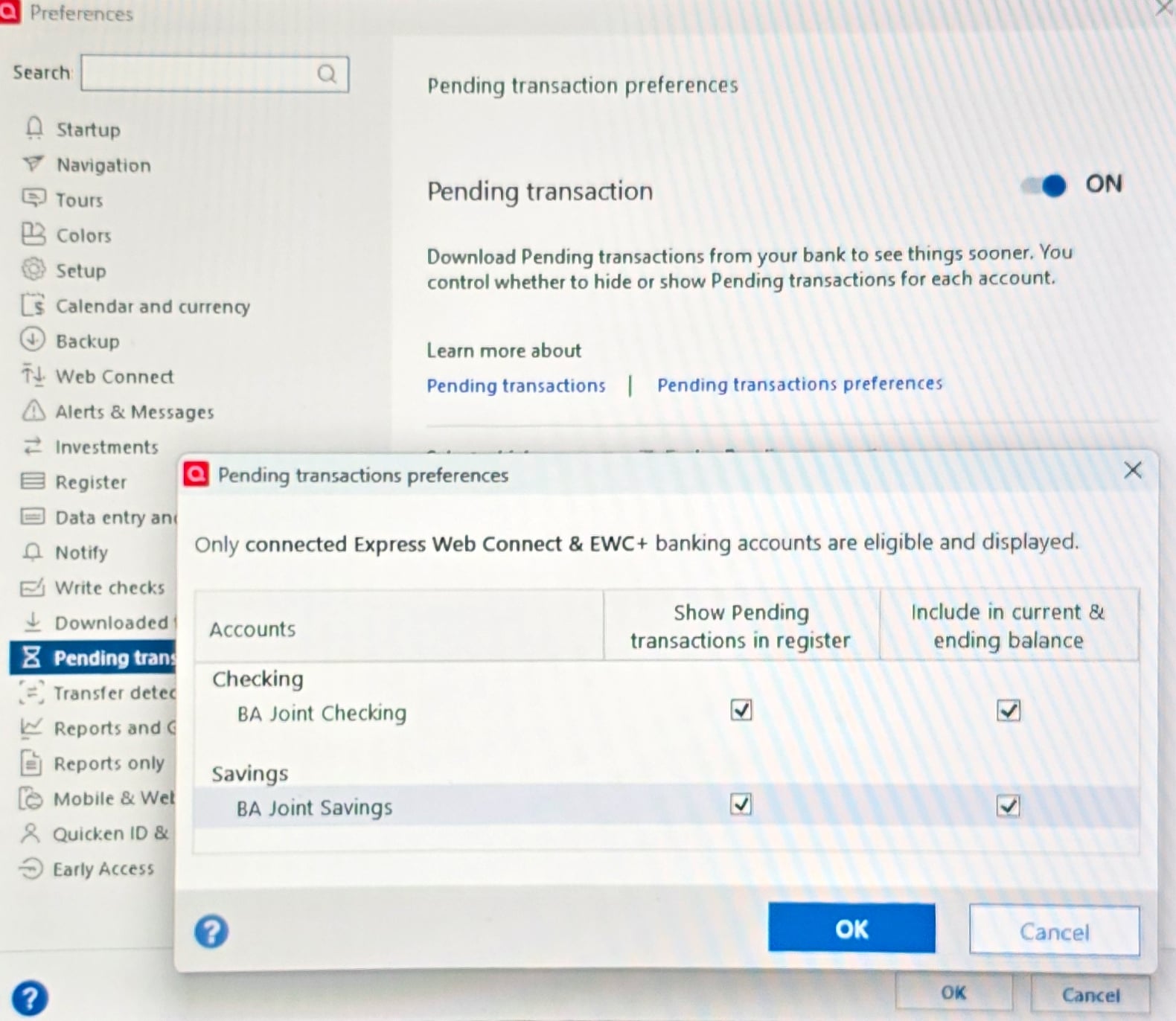Select the Backup preferences category
Viewport: 1176px width, 1021px height.
tap(87, 341)
